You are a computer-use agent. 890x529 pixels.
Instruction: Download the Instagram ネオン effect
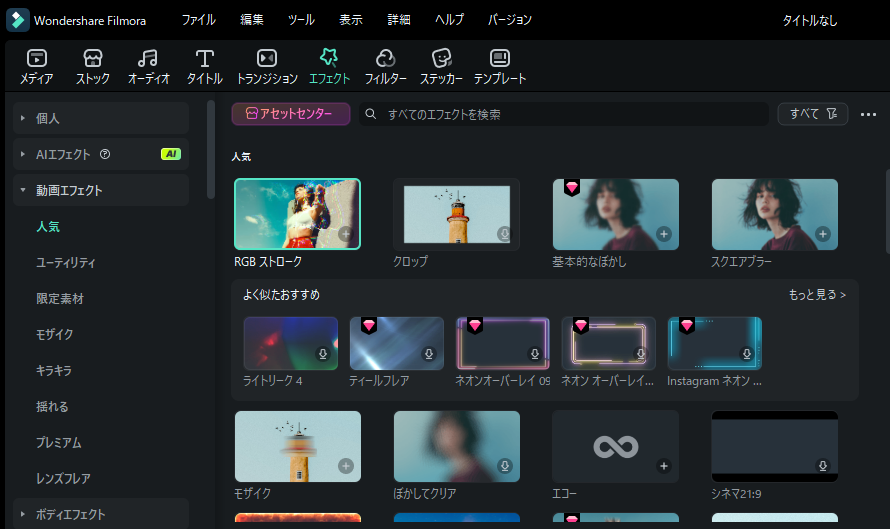pos(746,354)
